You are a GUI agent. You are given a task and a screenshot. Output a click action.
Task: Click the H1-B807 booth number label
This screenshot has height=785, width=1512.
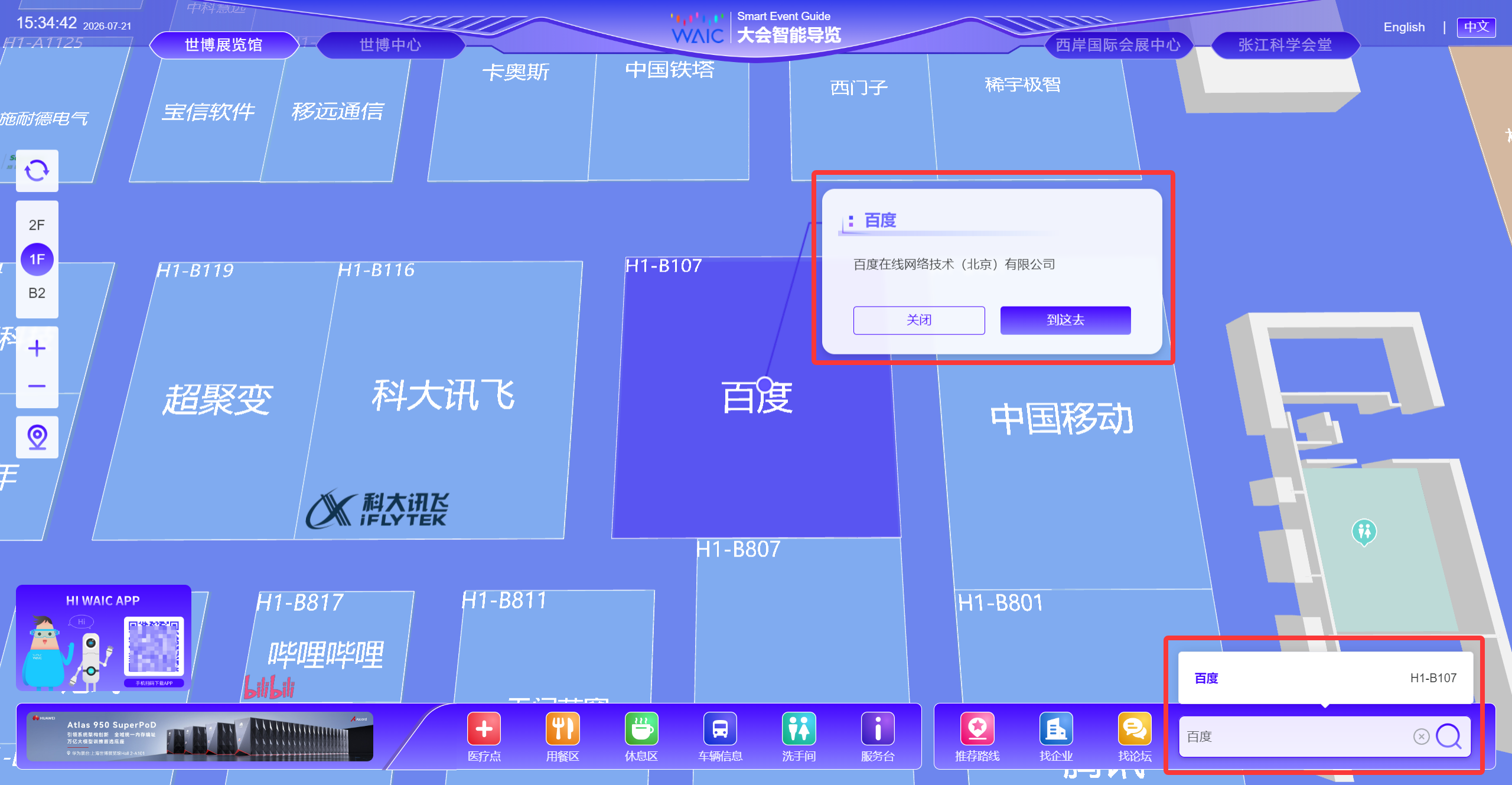coord(738,549)
